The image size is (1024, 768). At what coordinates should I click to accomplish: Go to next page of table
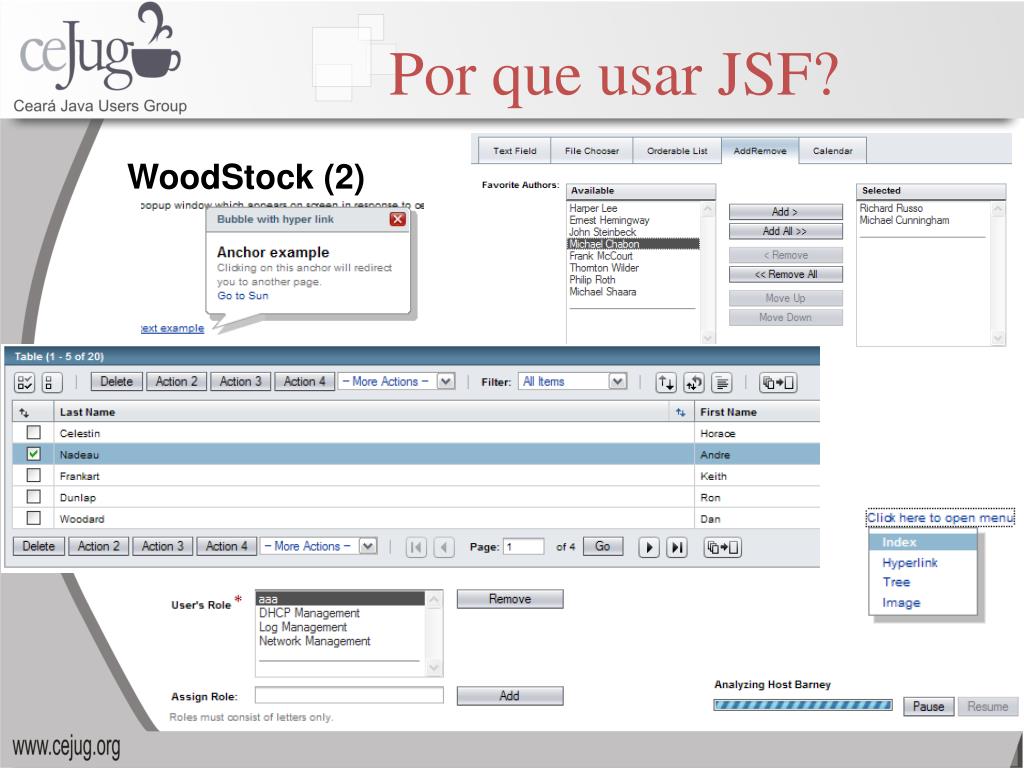click(648, 547)
